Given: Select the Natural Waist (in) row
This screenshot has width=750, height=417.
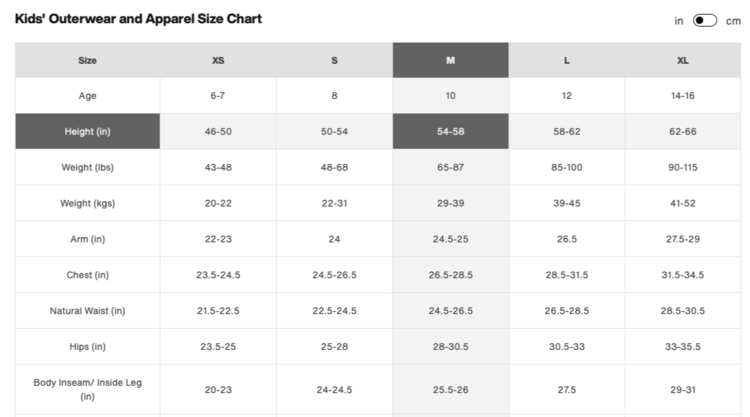Looking at the screenshot, I should [x=87, y=311].
